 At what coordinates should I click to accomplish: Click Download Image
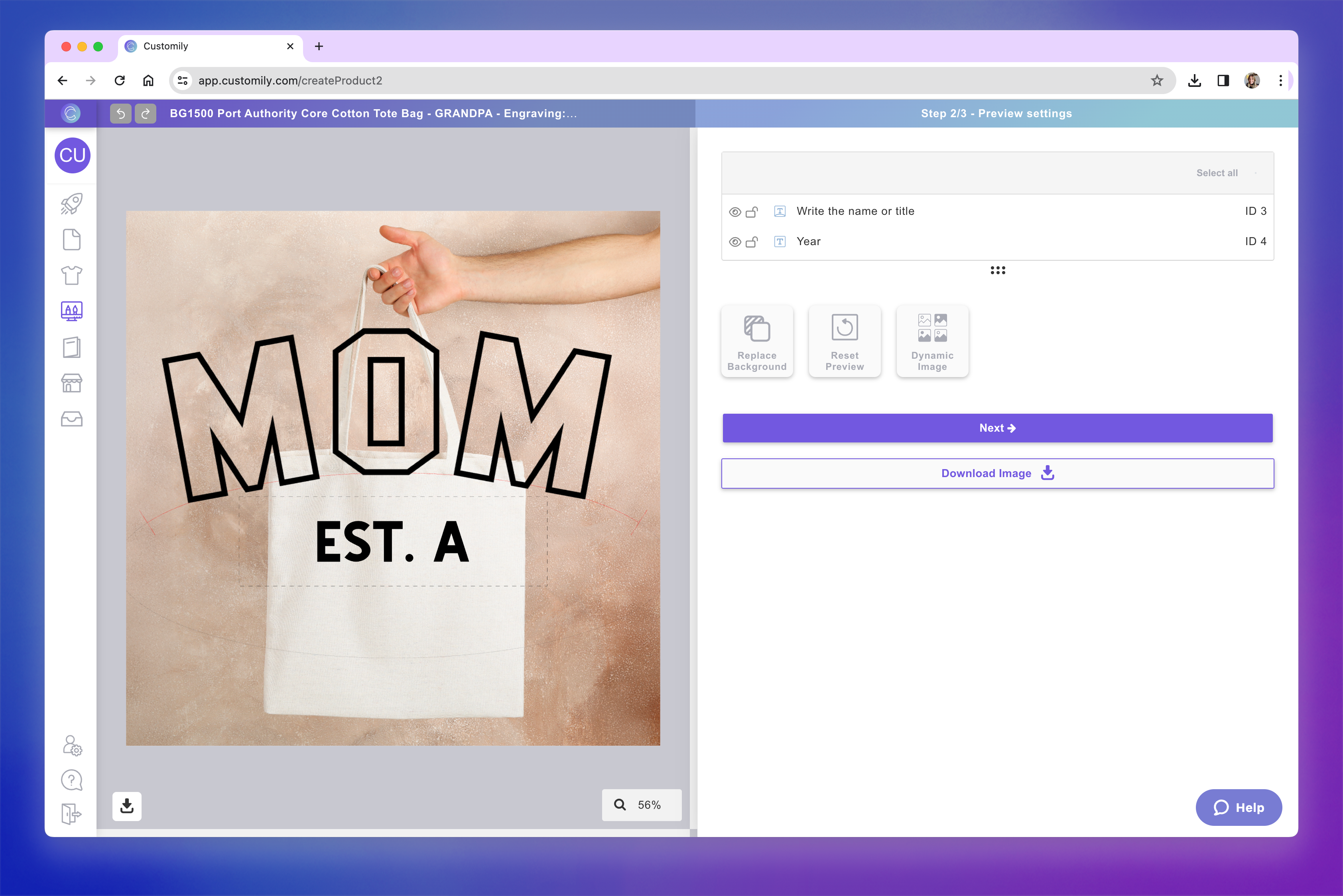pos(997,473)
